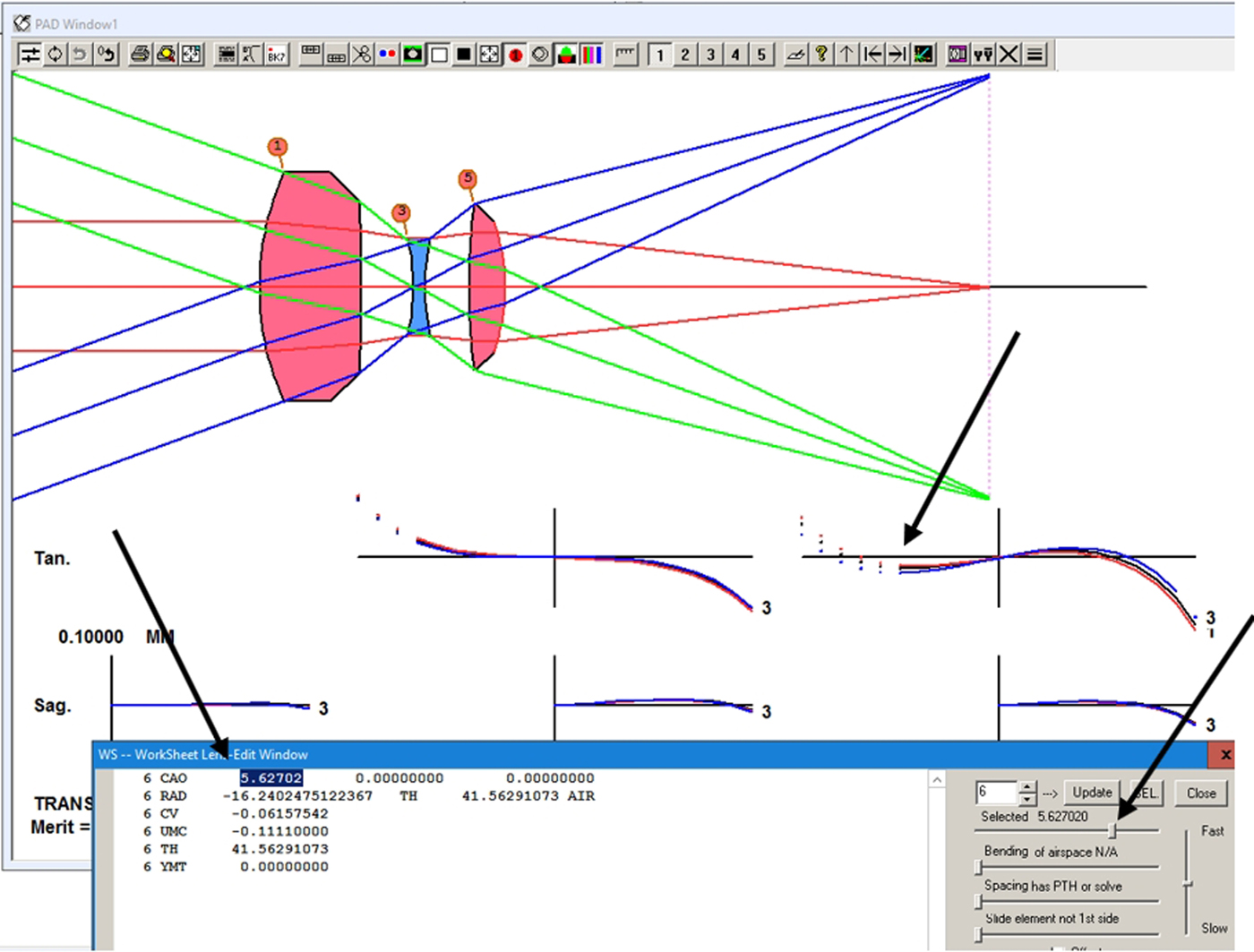
Task: Select toolbar number button 3
Action: 710,55
